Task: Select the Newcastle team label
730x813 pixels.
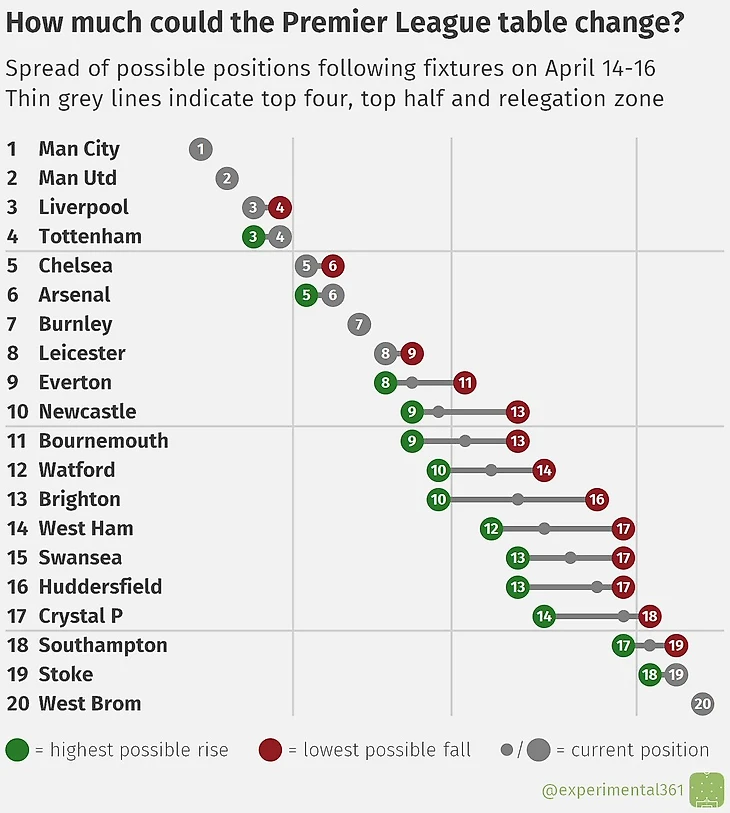Action: pyautogui.click(x=88, y=411)
